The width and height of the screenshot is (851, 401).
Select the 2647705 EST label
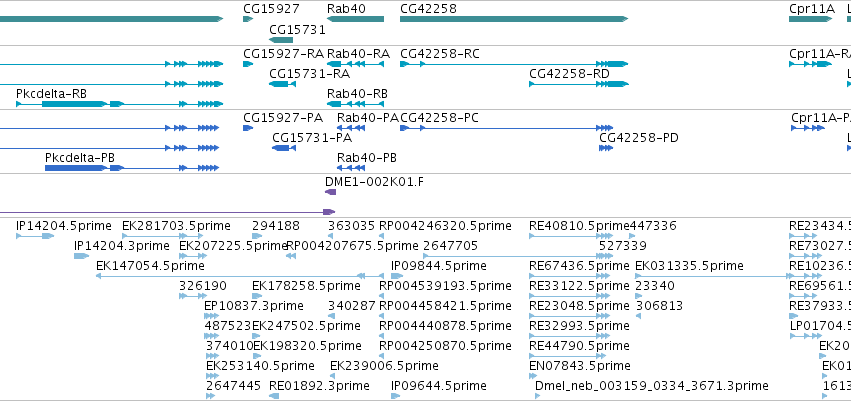[x=450, y=246]
